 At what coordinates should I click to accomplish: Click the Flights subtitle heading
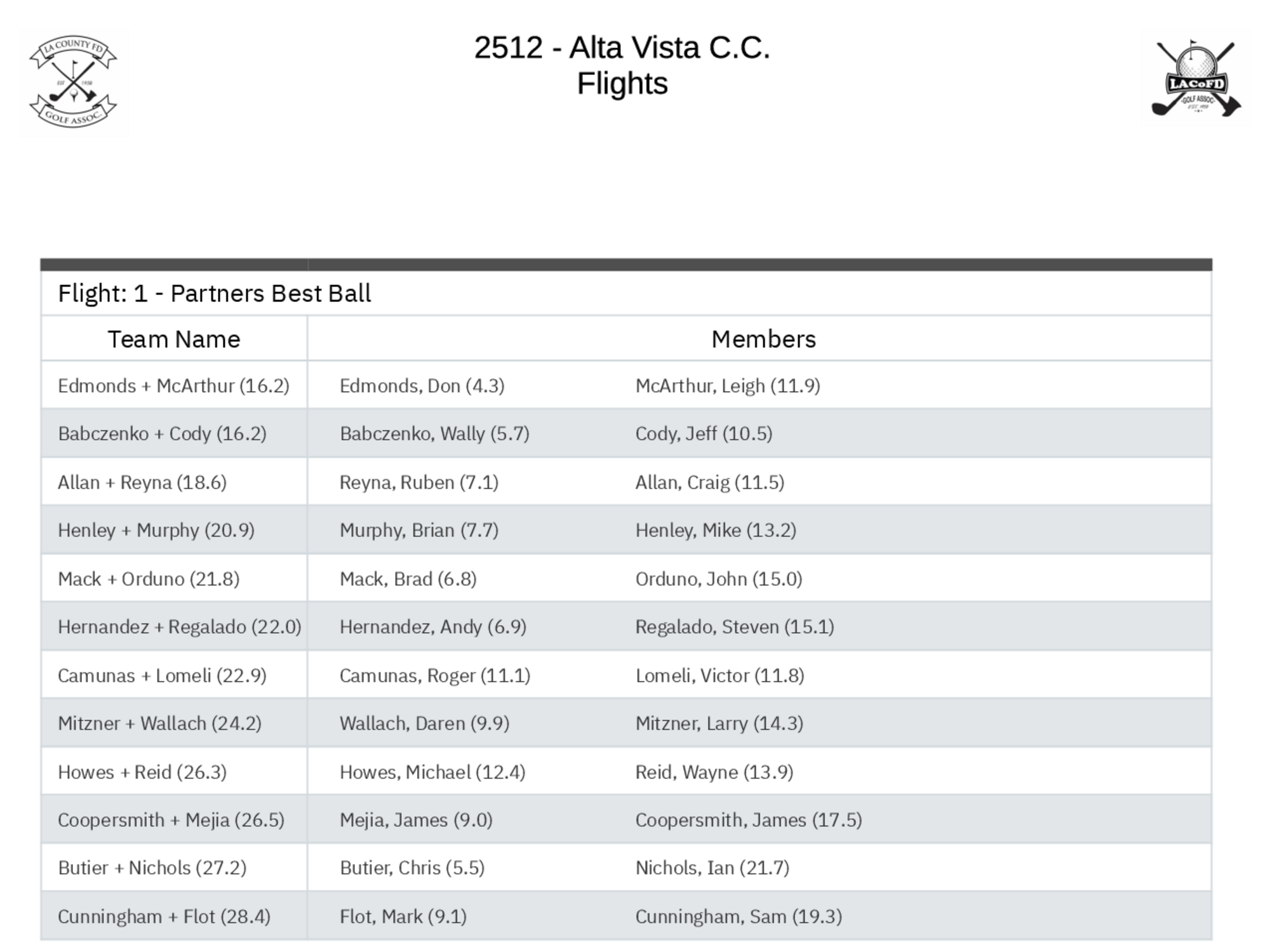tap(622, 84)
